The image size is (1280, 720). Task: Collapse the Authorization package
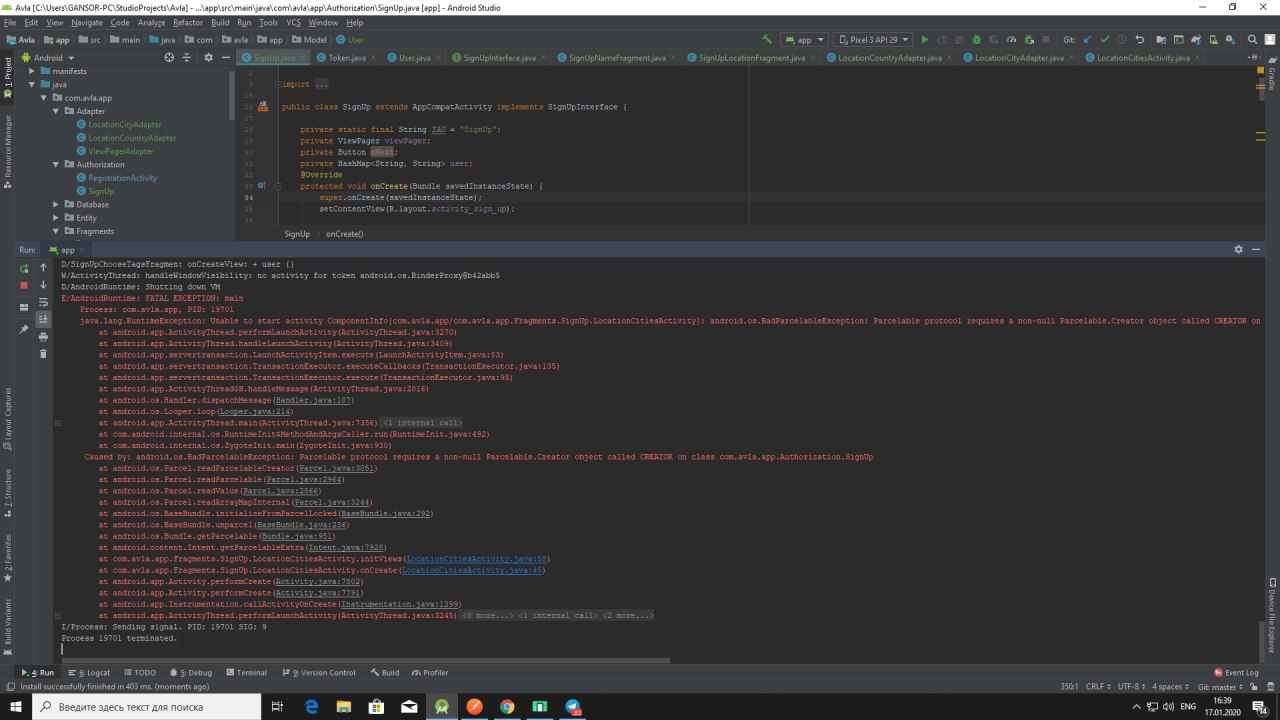(x=56, y=164)
